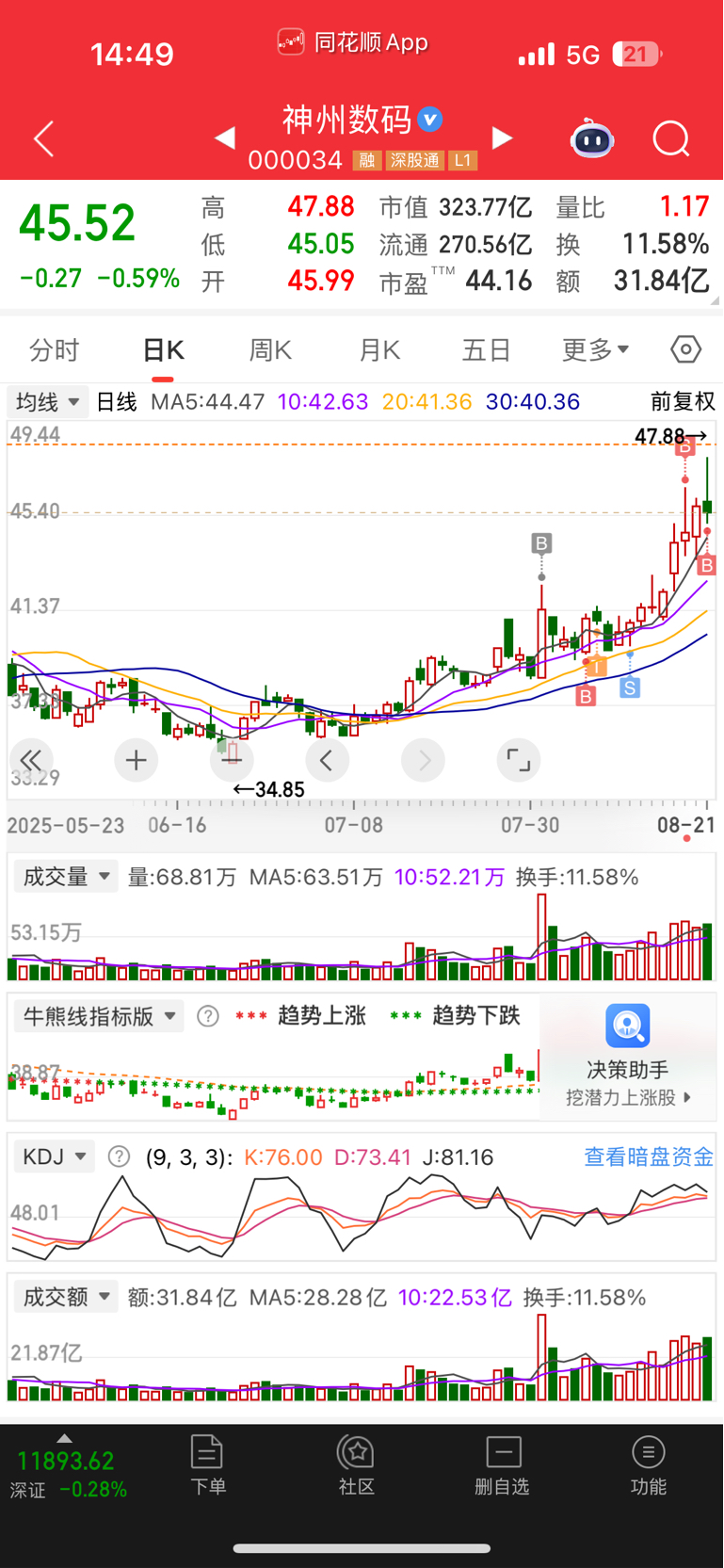The width and height of the screenshot is (724, 1568).
Task: Select the 日K tab
Action: [x=163, y=350]
